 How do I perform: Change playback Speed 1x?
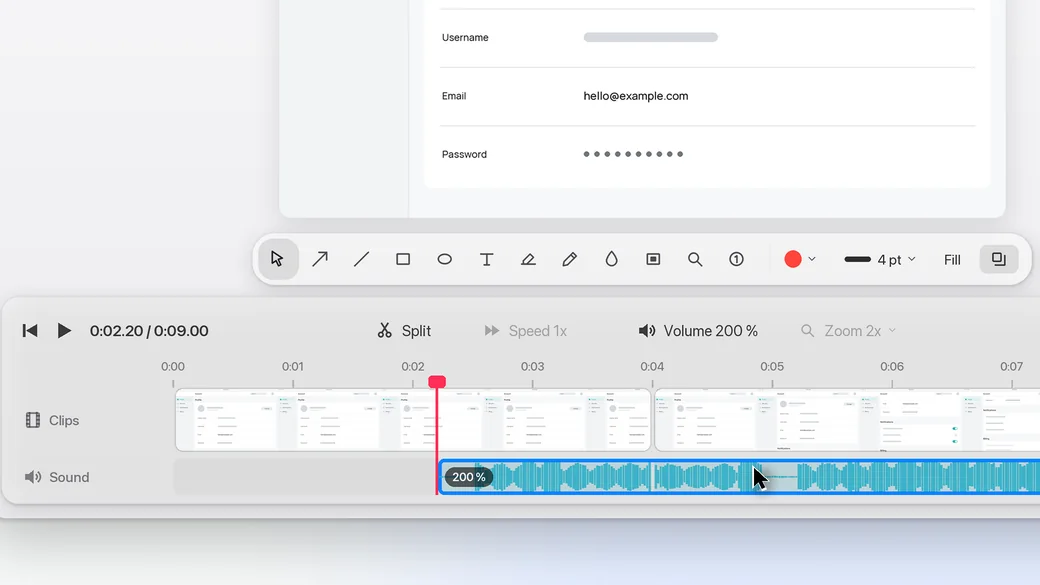coord(525,330)
